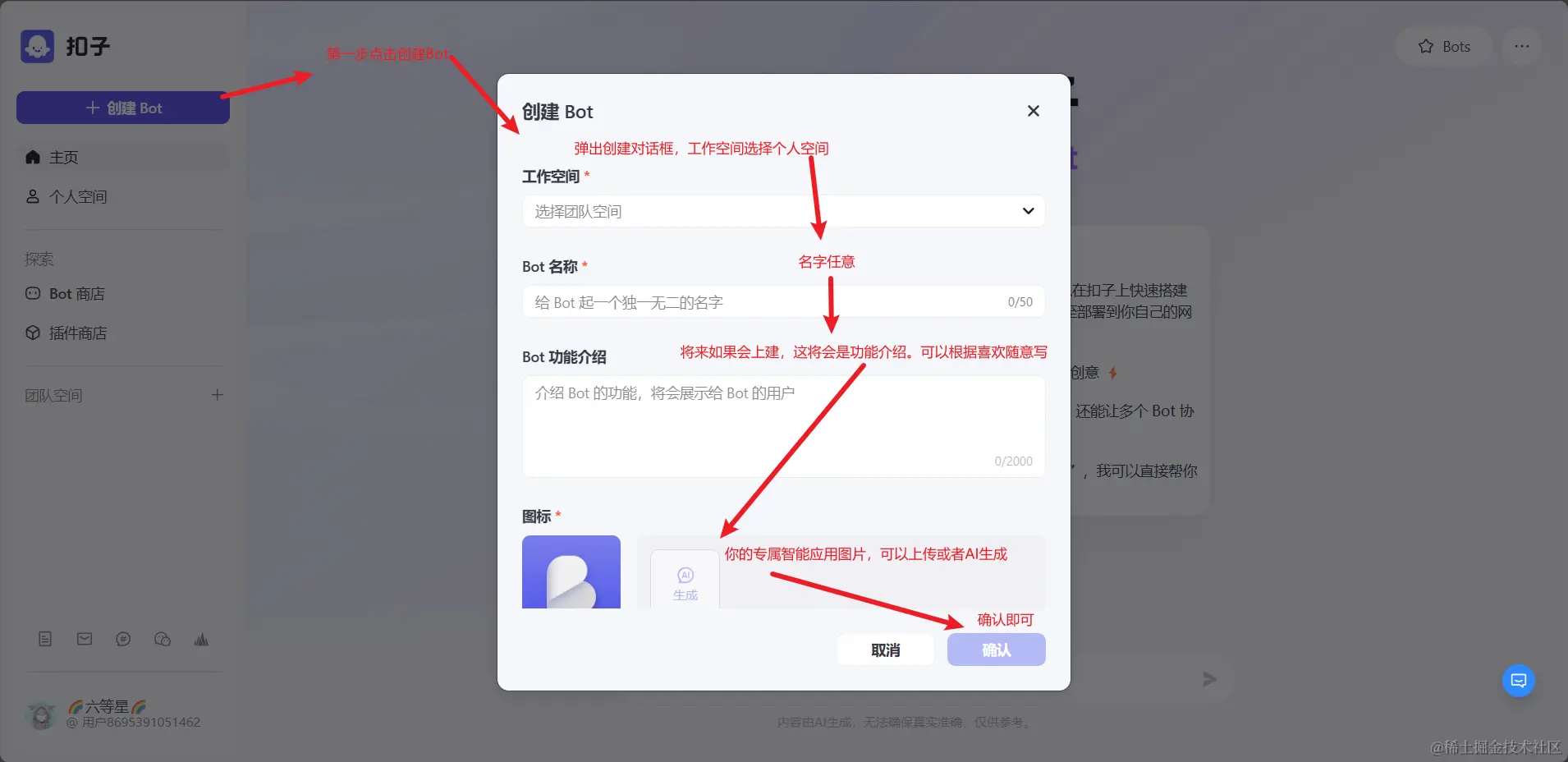Click the 插件商店 cube icon
Viewport: 1568px width, 762px height.
pos(33,333)
